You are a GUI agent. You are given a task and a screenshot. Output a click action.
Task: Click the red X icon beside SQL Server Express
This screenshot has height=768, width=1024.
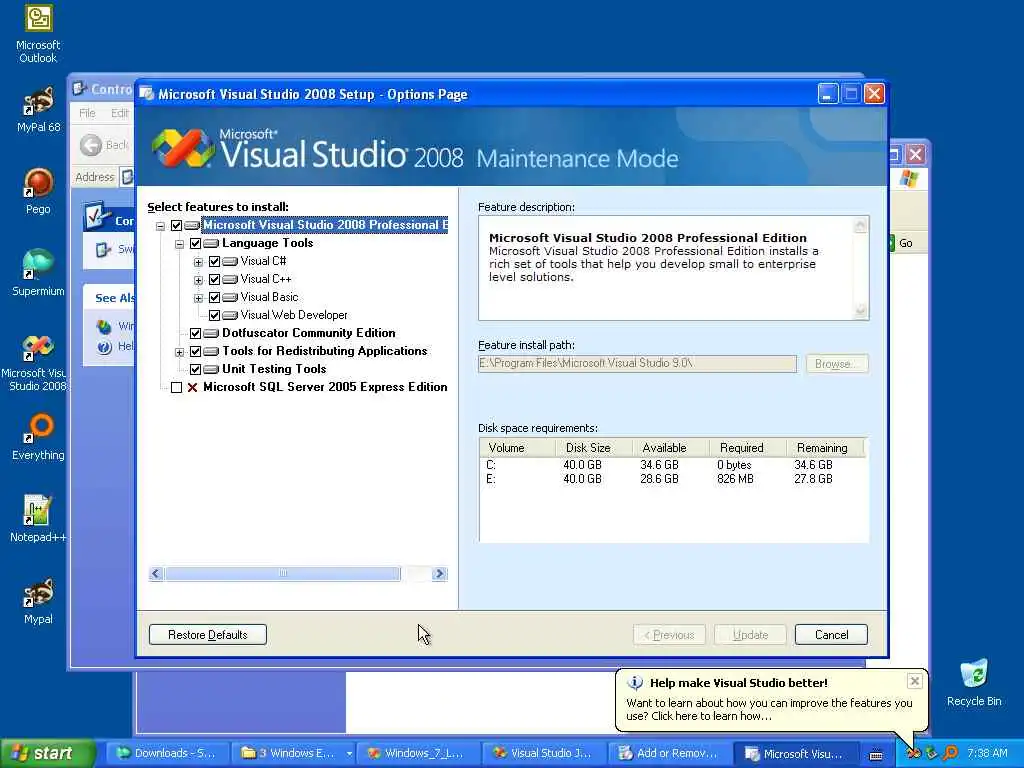(x=193, y=387)
